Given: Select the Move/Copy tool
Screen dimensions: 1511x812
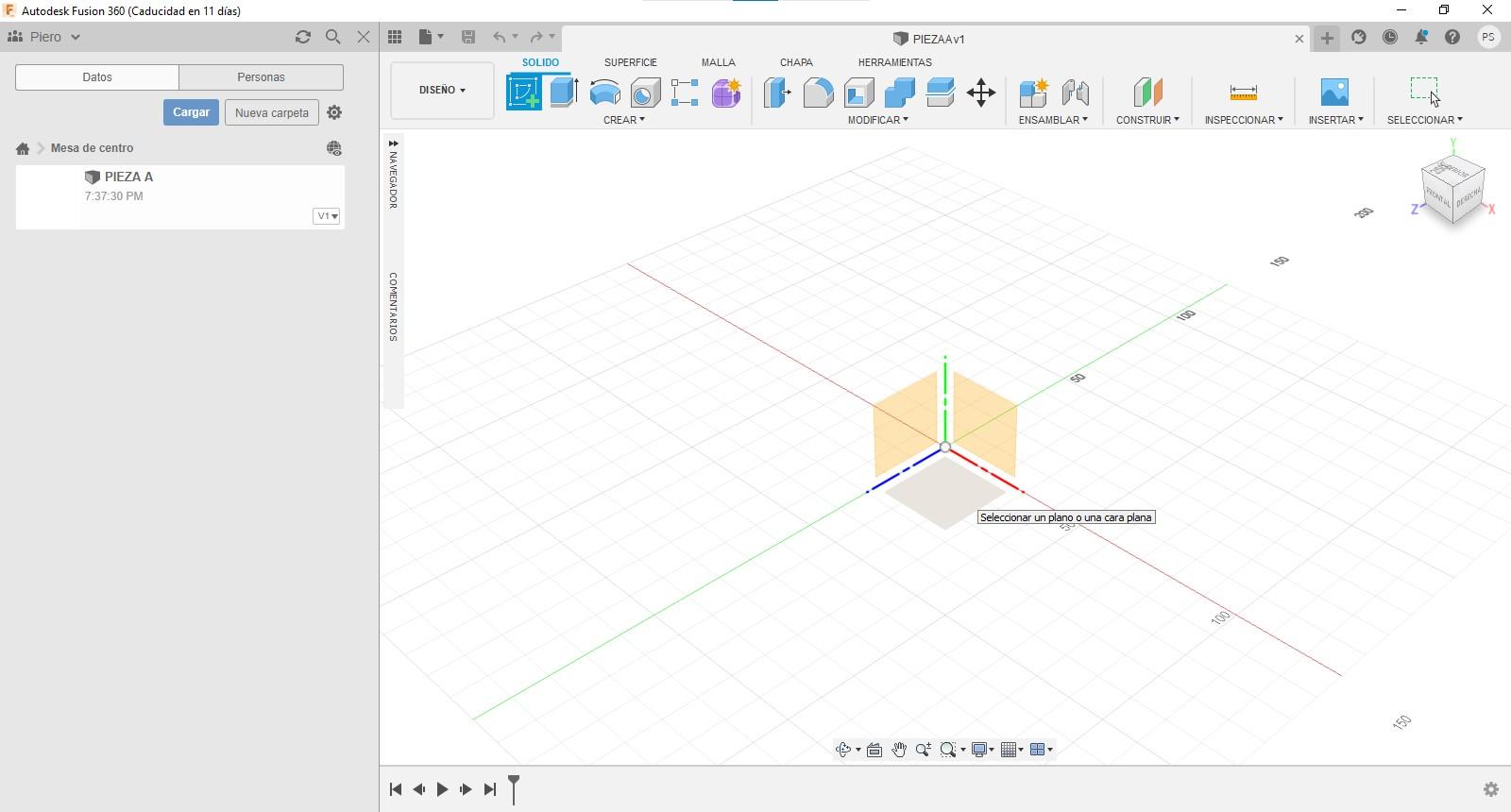Looking at the screenshot, I should [x=981, y=93].
